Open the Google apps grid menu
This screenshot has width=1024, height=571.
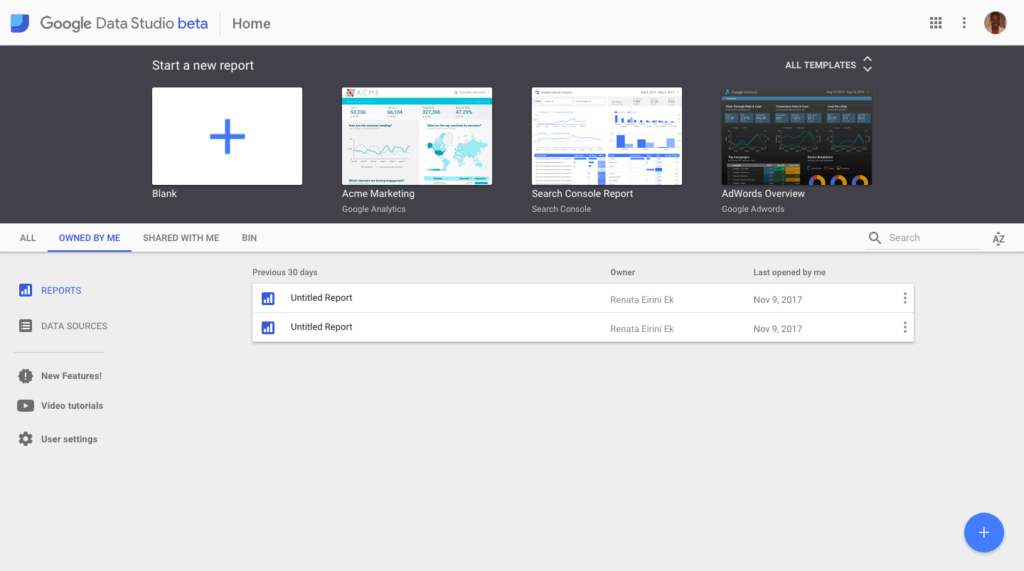(x=935, y=23)
